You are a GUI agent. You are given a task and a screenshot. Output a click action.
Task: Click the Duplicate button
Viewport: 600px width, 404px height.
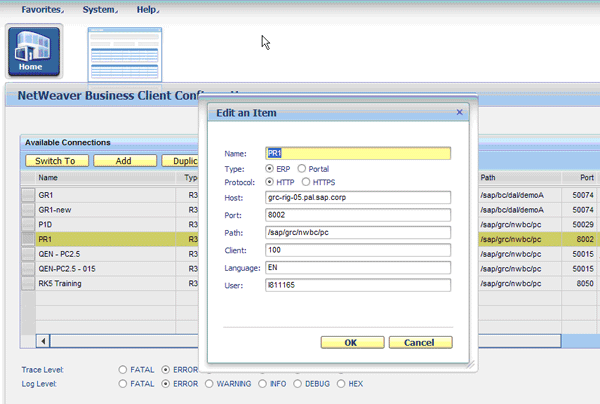tap(180, 161)
